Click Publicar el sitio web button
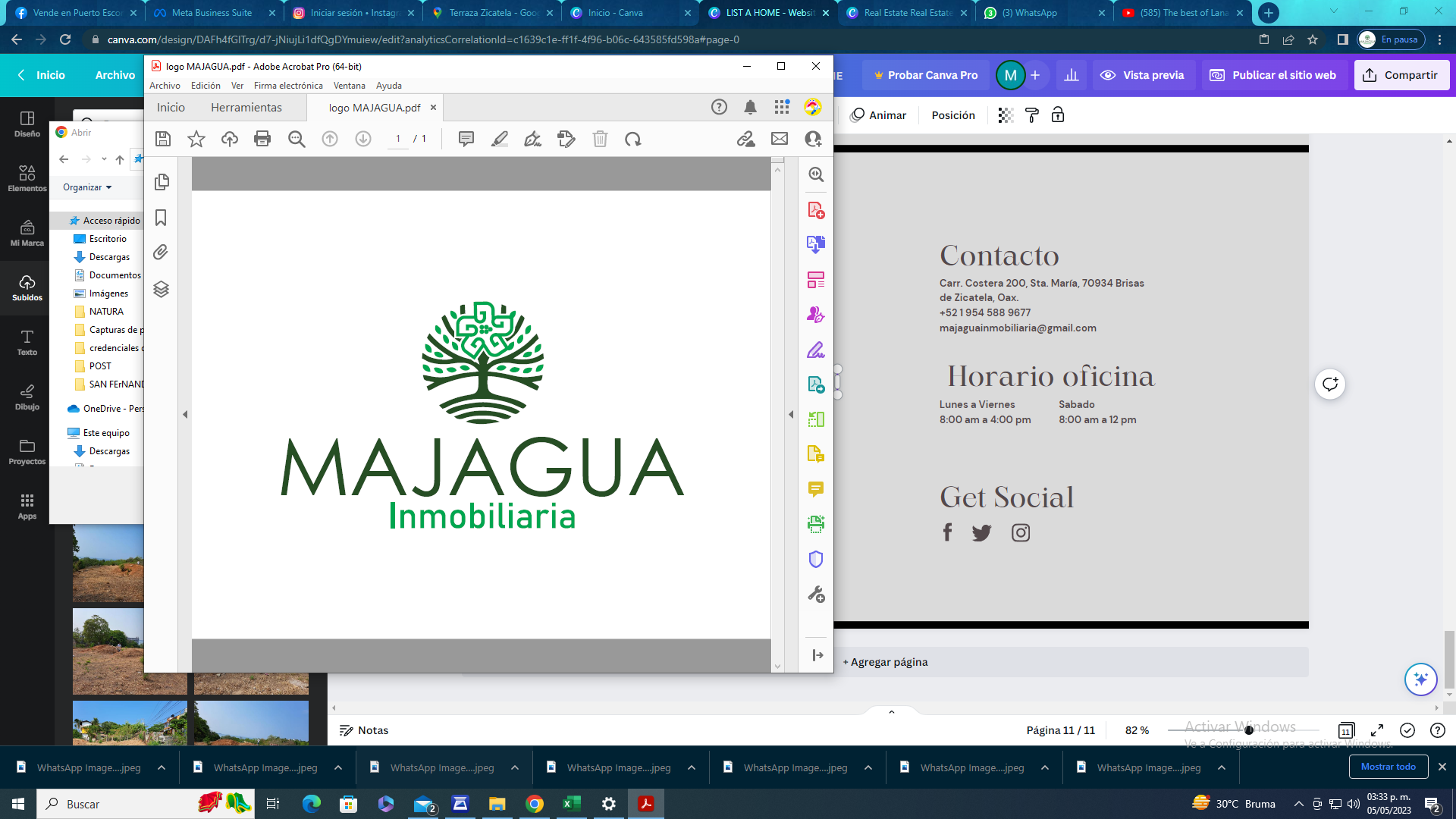1456x819 pixels. point(1273,75)
